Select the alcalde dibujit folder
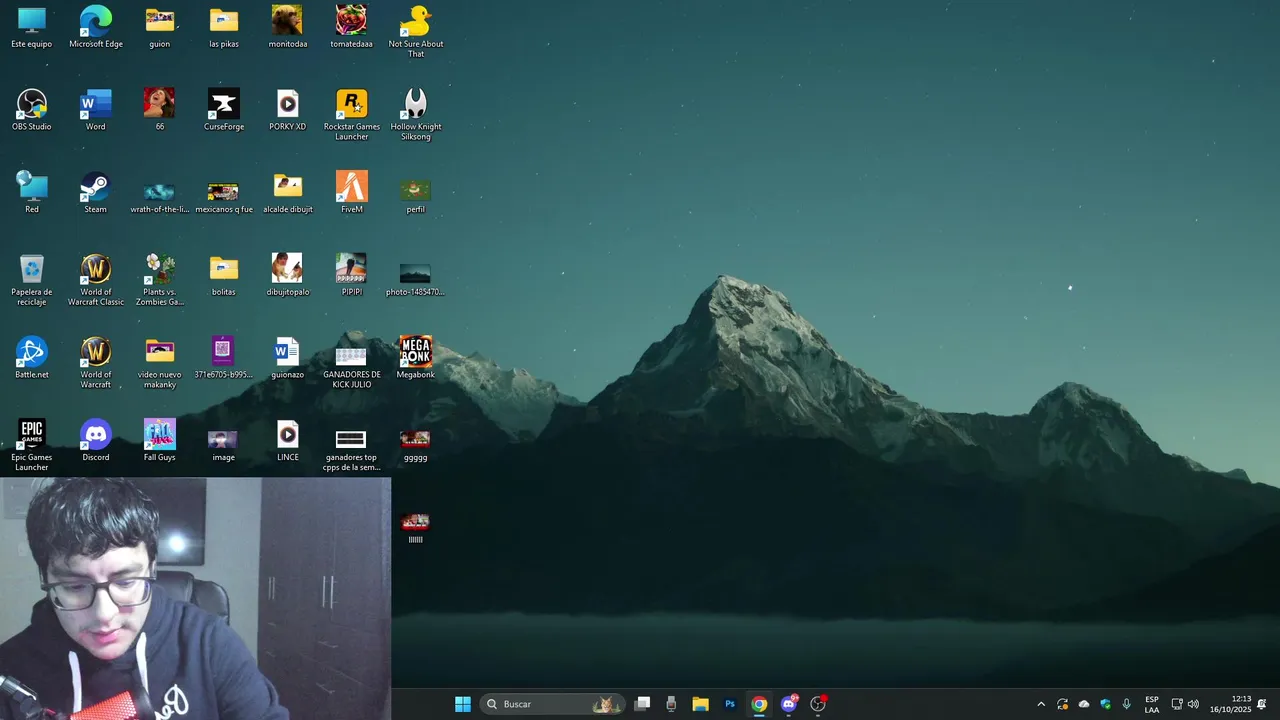This screenshot has width=1280, height=720. pyautogui.click(x=288, y=193)
